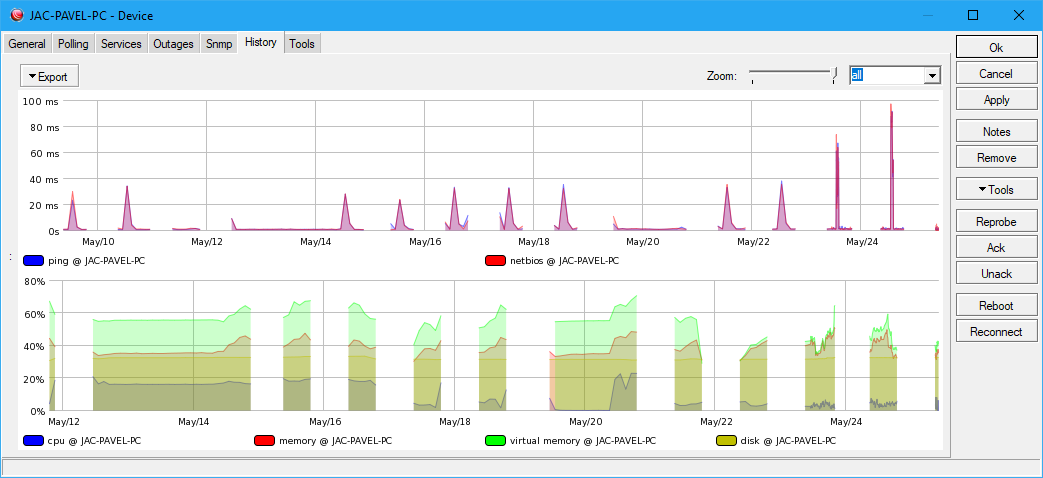
Task: Click the red memory legend swatch
Action: click(265, 440)
